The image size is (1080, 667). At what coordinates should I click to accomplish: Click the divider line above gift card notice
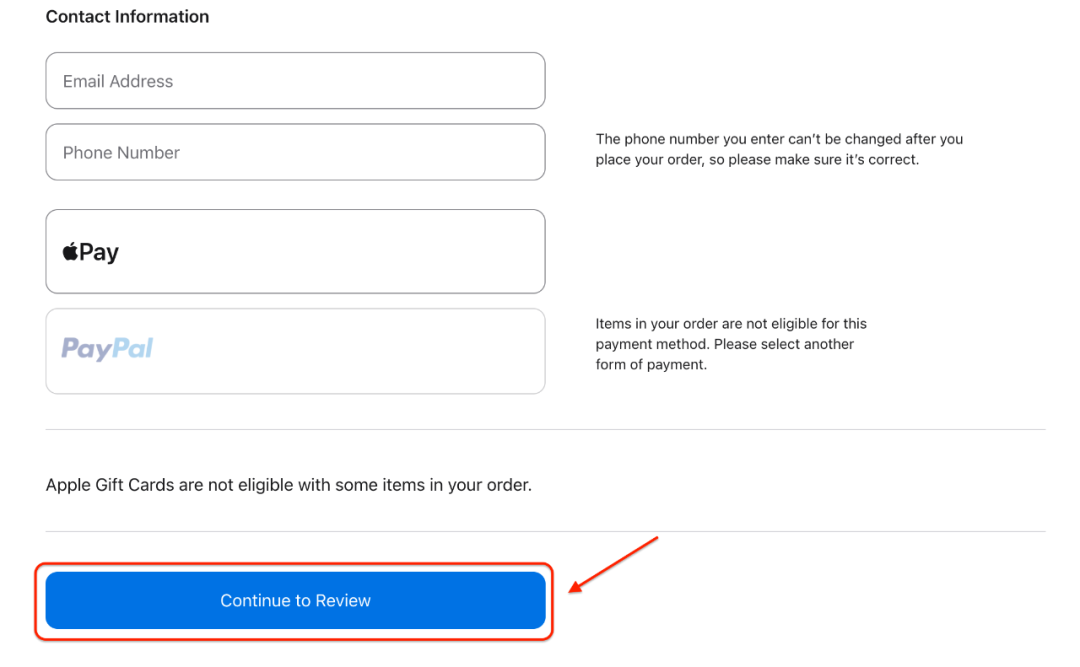545,430
